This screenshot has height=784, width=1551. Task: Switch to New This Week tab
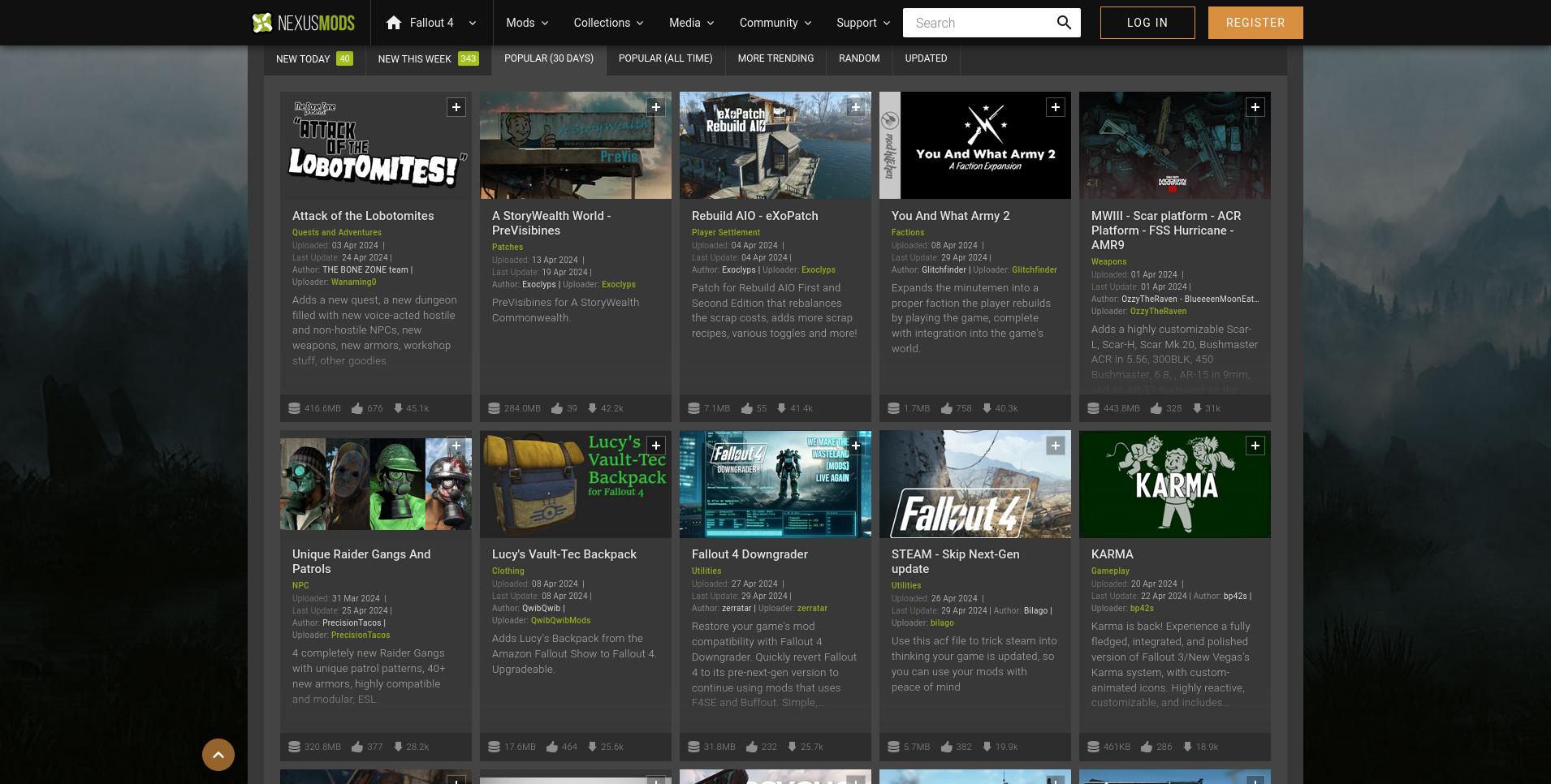428,58
